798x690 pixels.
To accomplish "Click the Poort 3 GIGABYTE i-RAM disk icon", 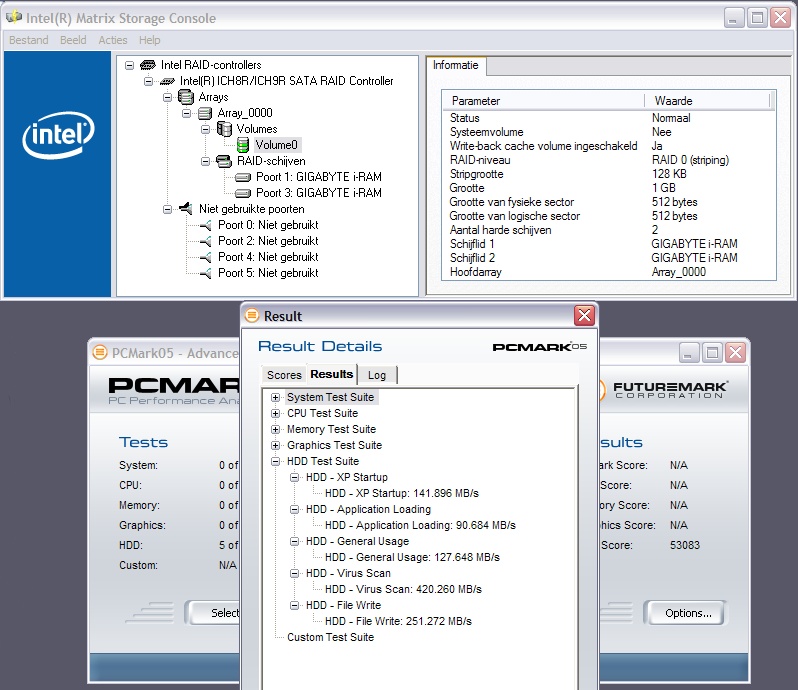I will [243, 193].
